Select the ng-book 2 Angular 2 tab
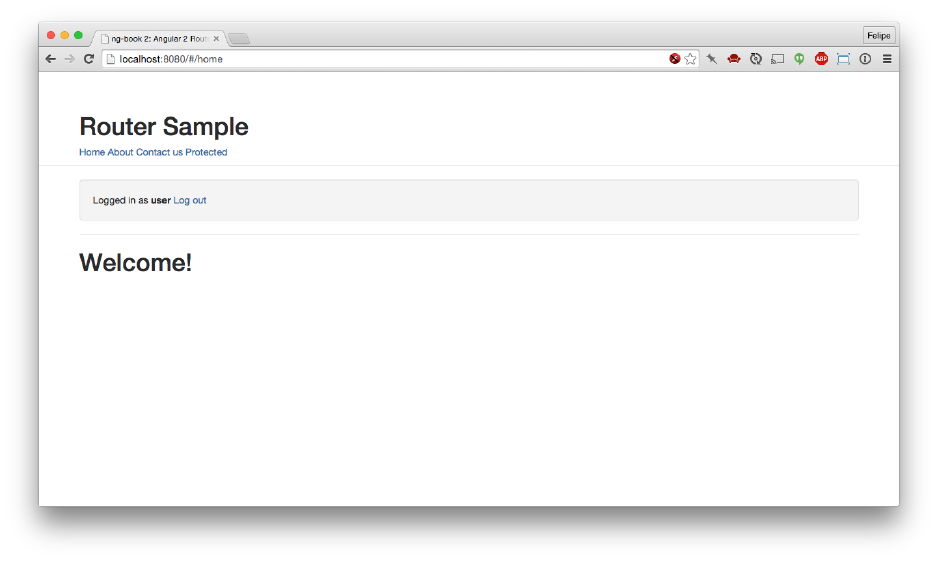Image resolution: width=937 pixels, height=561 pixels. click(x=155, y=39)
